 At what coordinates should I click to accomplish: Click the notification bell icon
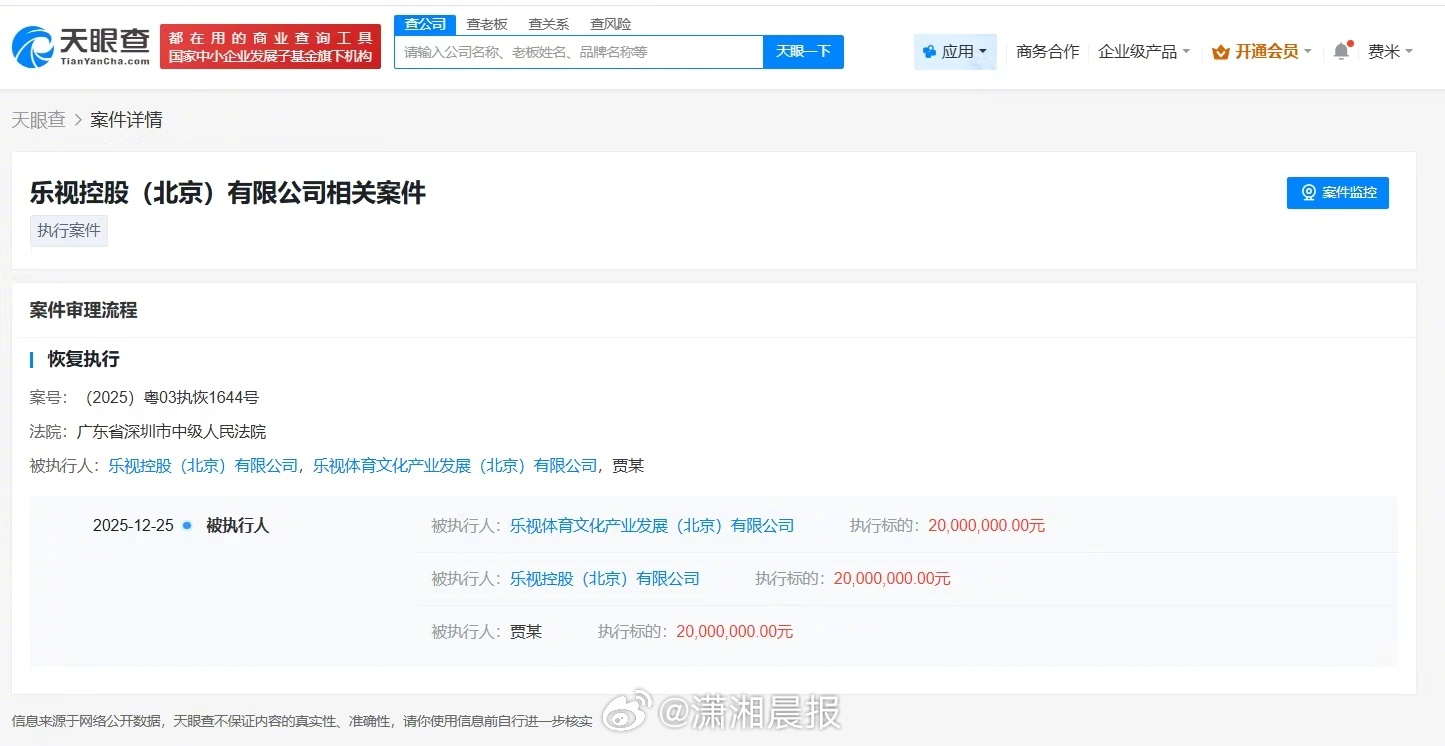(x=1341, y=51)
